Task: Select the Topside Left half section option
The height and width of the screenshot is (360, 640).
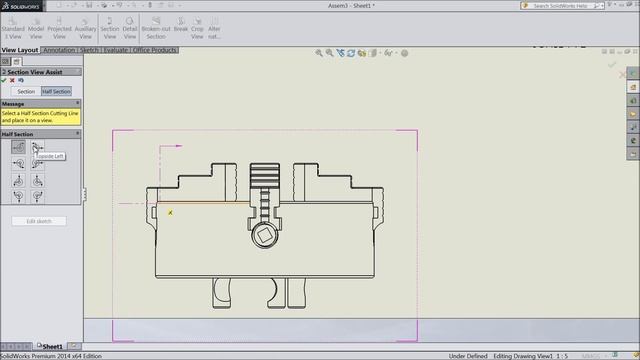Action: click(x=37, y=147)
